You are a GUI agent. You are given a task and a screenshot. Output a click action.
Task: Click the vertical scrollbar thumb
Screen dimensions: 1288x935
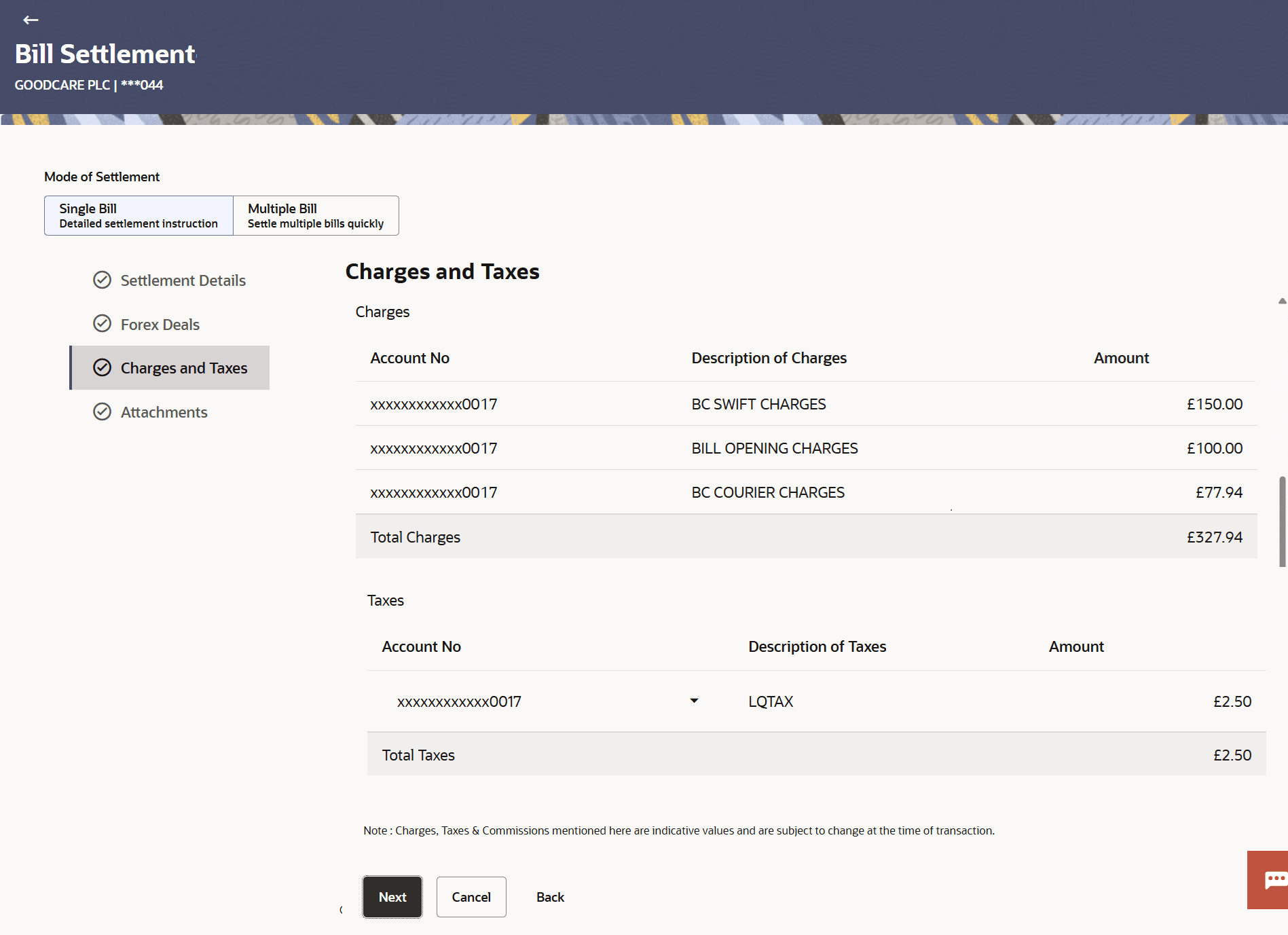(1282, 521)
